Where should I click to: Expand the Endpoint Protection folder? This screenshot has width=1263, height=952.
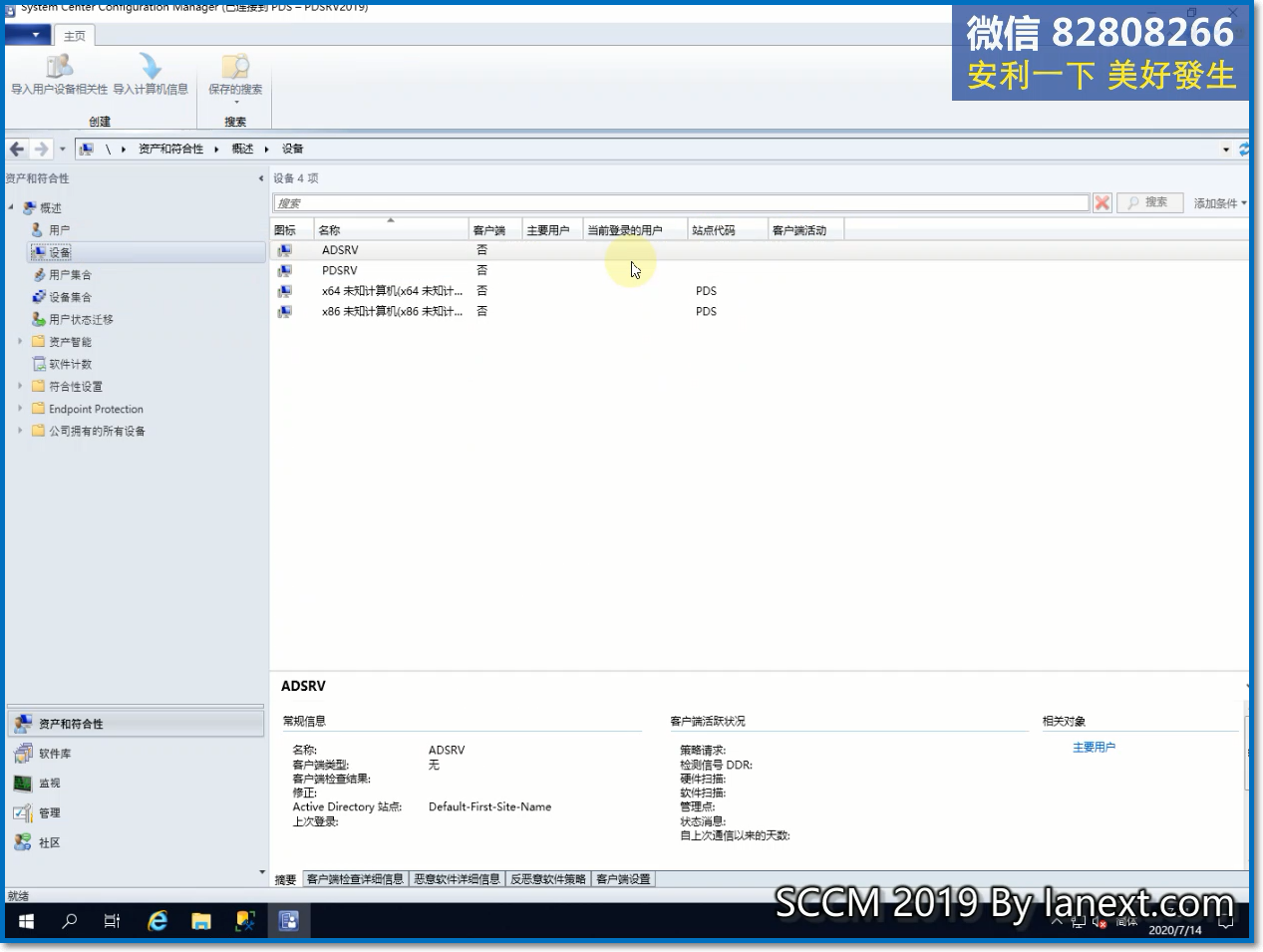[x=20, y=409]
